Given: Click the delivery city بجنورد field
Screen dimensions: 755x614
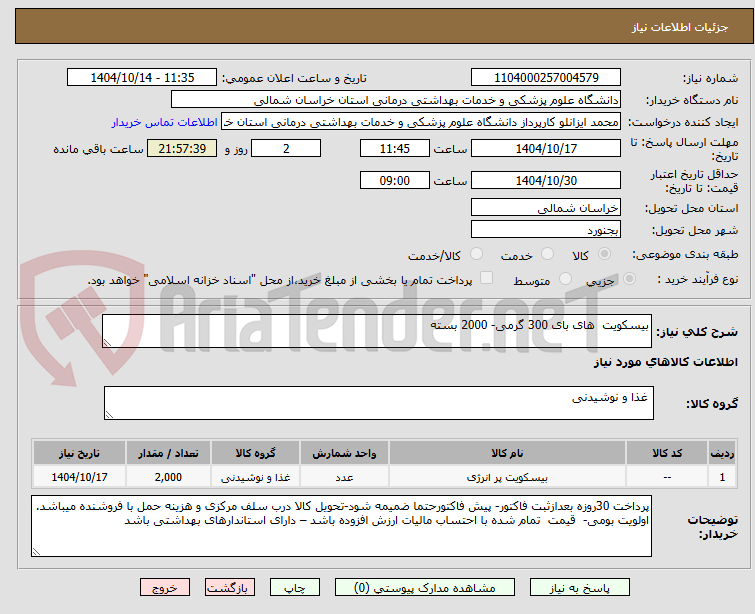Looking at the screenshot, I should 546,230.
